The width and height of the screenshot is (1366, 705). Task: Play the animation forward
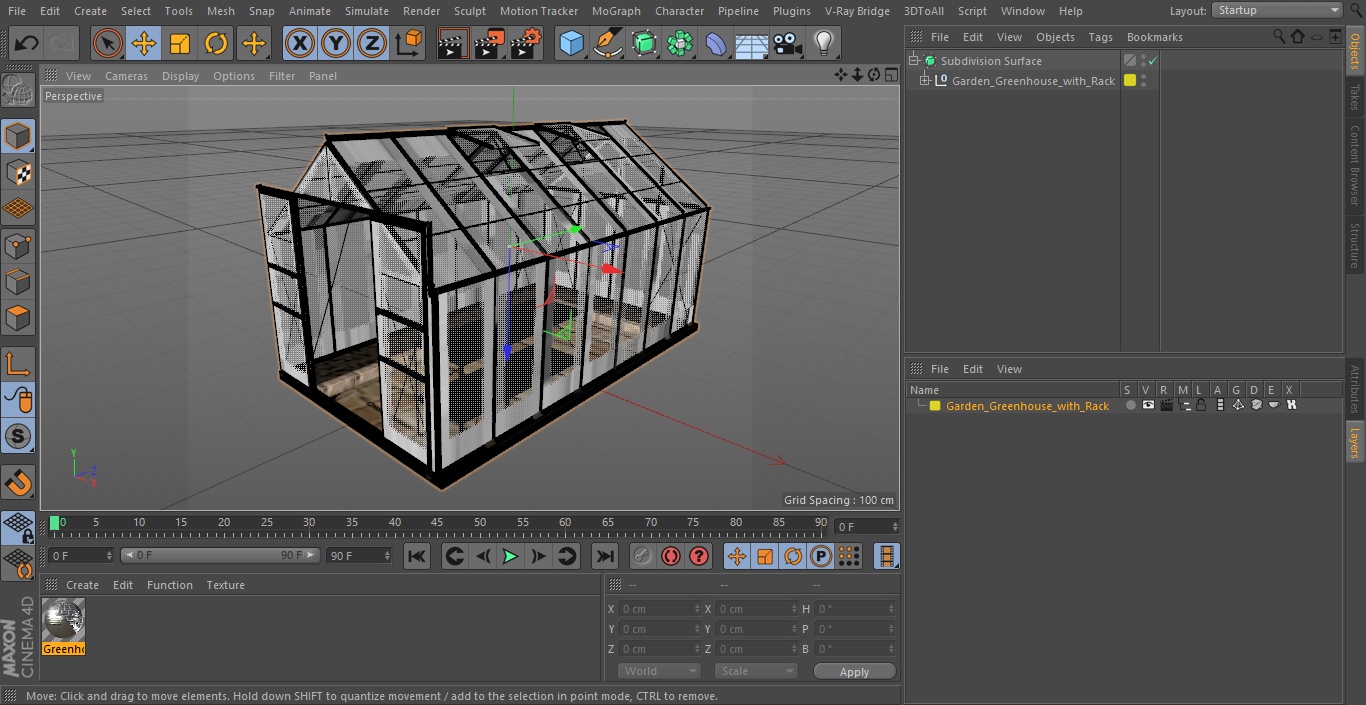click(x=510, y=557)
